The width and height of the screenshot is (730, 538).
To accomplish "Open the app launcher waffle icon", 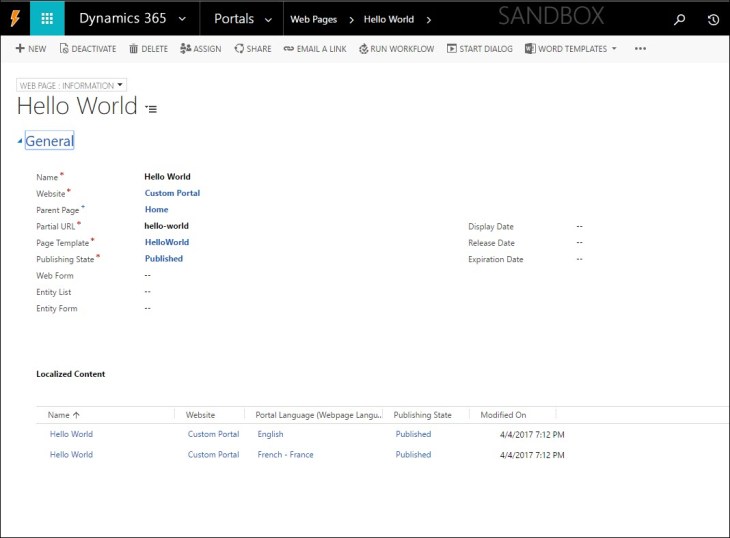I will click(x=47, y=19).
